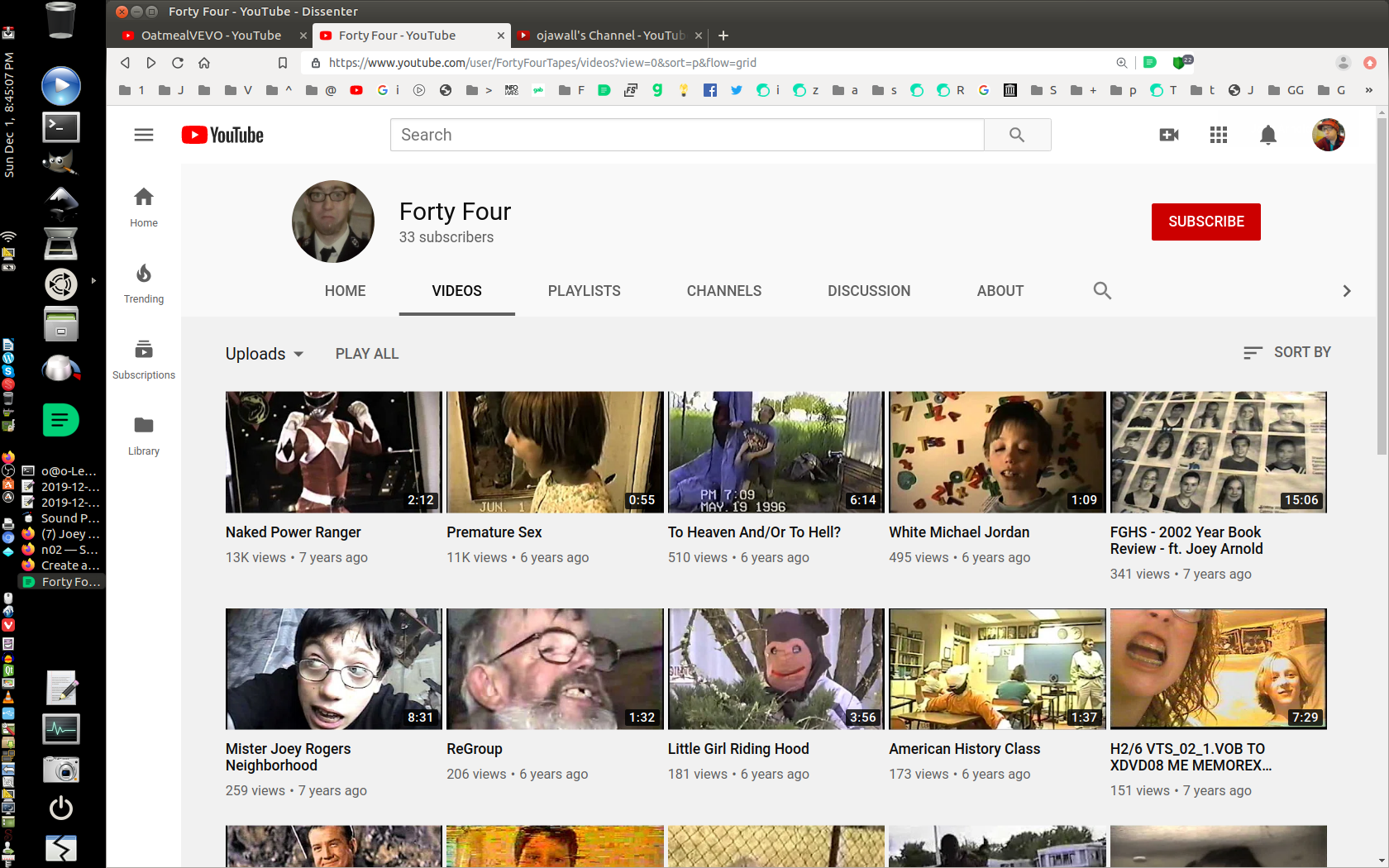Open the Premature Sex video thumbnail
Viewport: 1389px width, 868px height.
pos(555,452)
